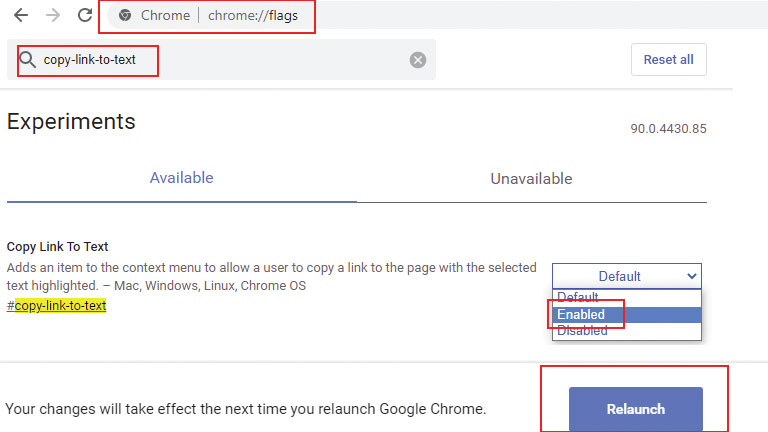Open the Default dropdown for Copy Link To Text
This screenshot has height=432, width=768.
pyautogui.click(x=626, y=276)
